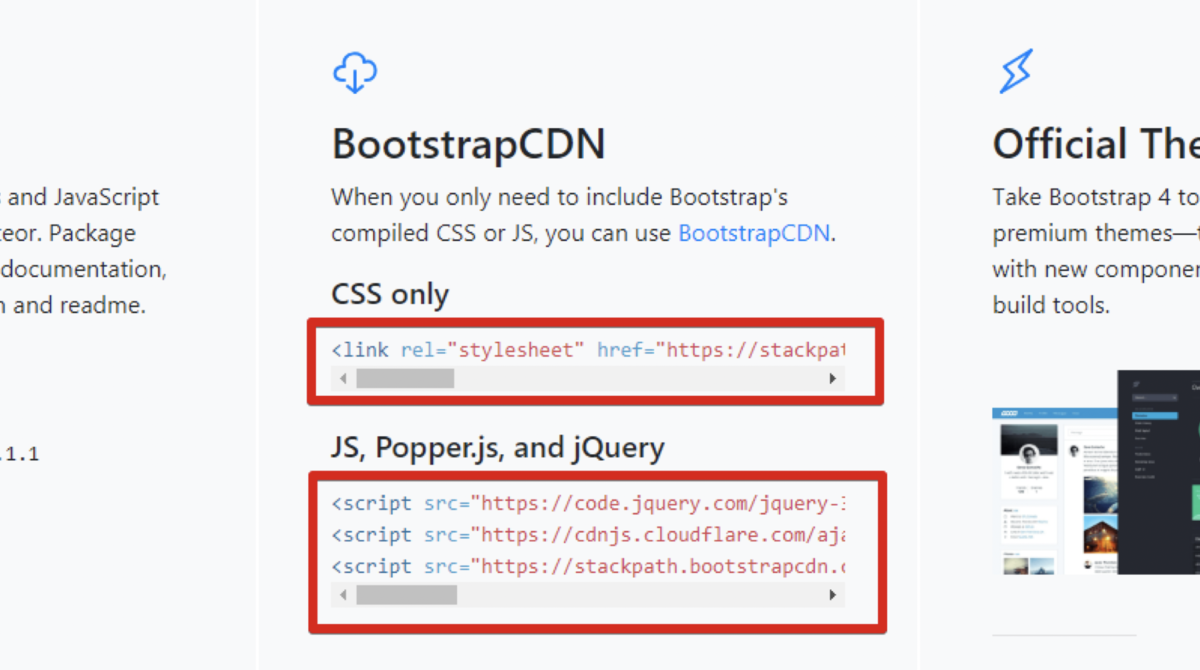Click the cloud download icon above BootstrapCDN
This screenshot has width=1200, height=670.
(x=355, y=72)
